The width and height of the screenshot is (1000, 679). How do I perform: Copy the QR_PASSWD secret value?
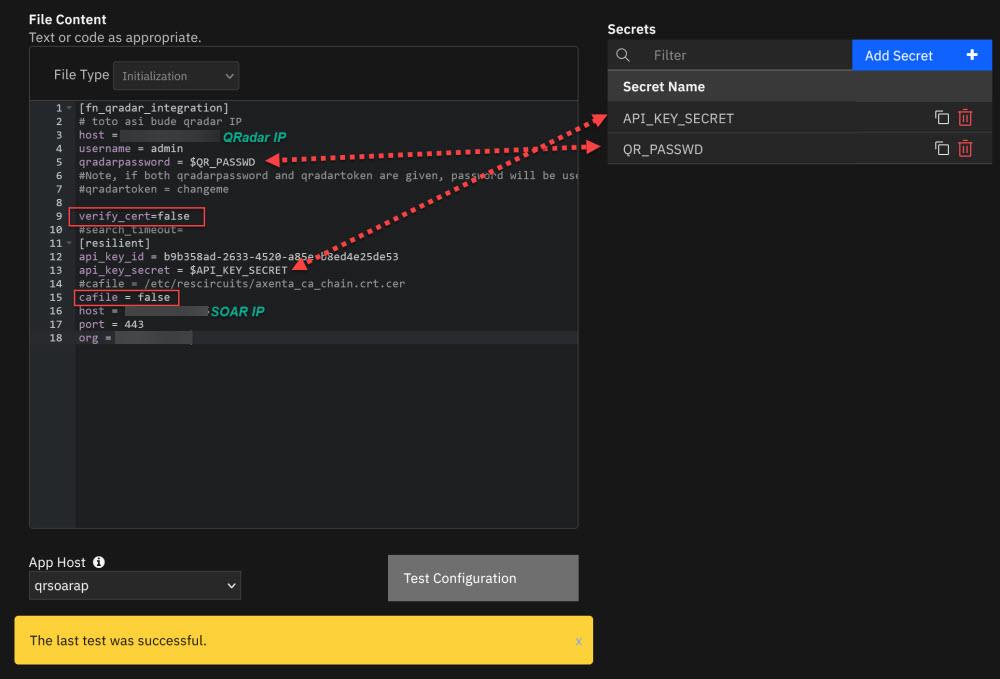tap(941, 148)
